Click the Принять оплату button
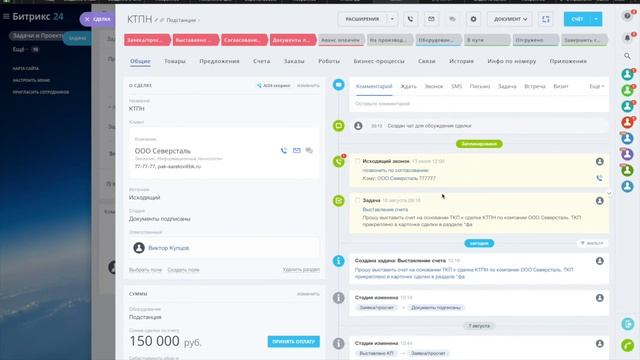640x360 pixels. point(293,341)
